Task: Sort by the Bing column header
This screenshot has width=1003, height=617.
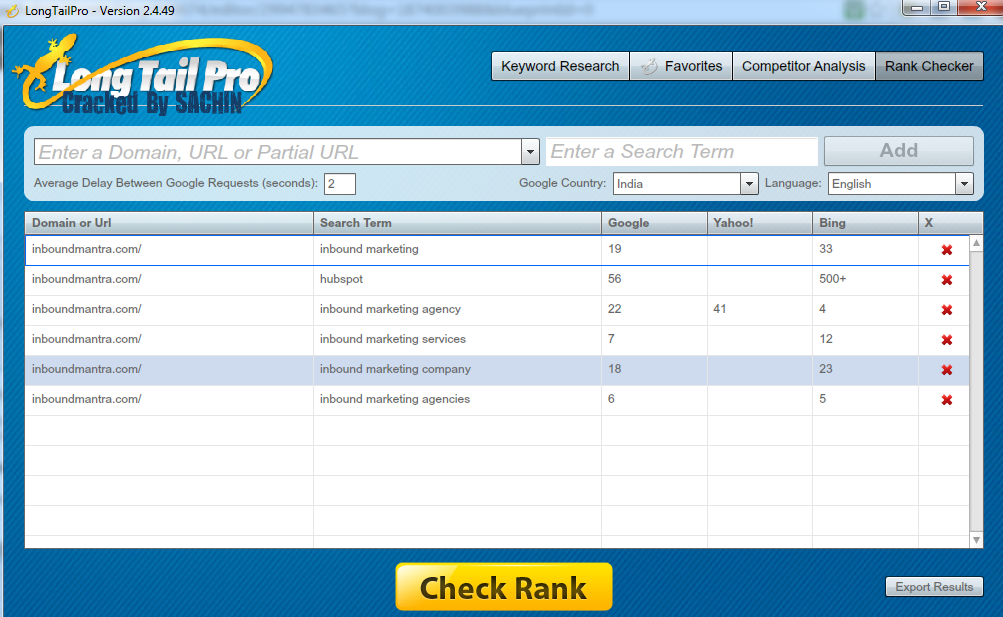Action: coord(865,223)
